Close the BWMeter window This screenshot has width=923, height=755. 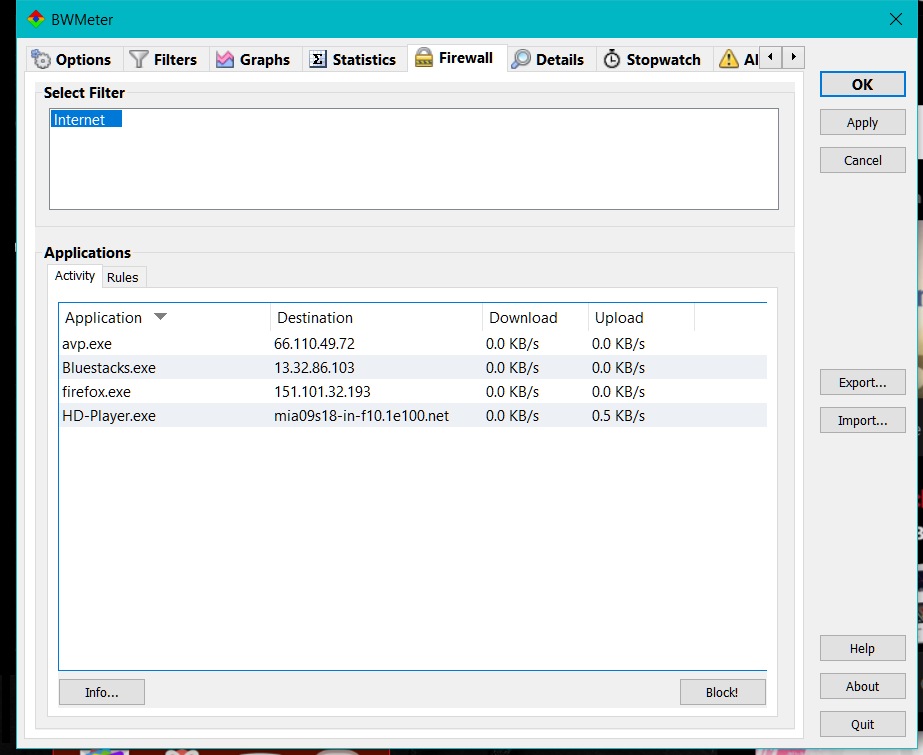click(895, 19)
